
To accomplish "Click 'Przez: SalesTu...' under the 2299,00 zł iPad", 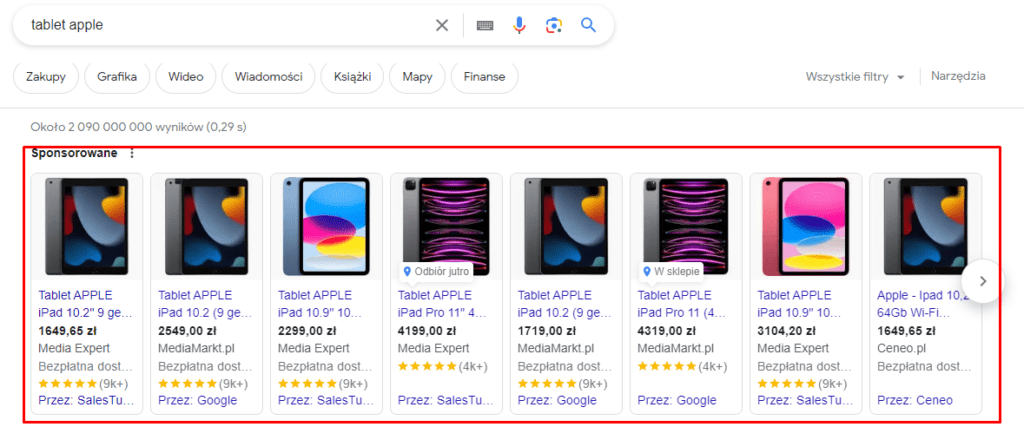I will (325, 400).
